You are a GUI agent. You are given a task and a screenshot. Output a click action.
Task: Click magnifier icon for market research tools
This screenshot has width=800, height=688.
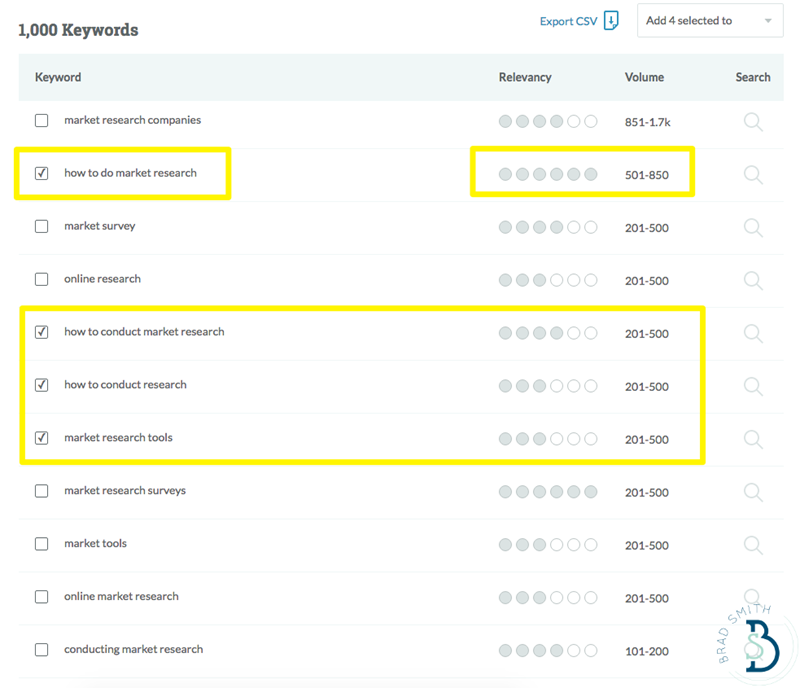[x=753, y=439]
